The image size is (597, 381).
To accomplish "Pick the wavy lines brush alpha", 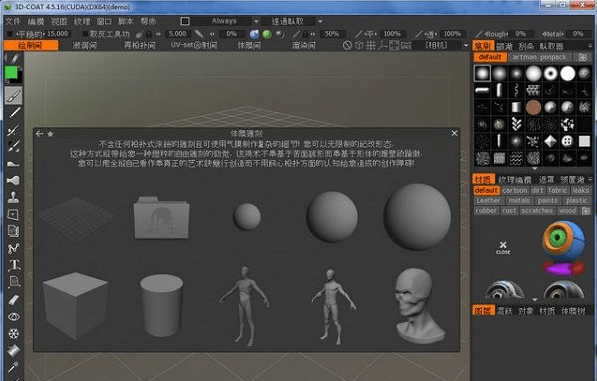I will click(516, 158).
